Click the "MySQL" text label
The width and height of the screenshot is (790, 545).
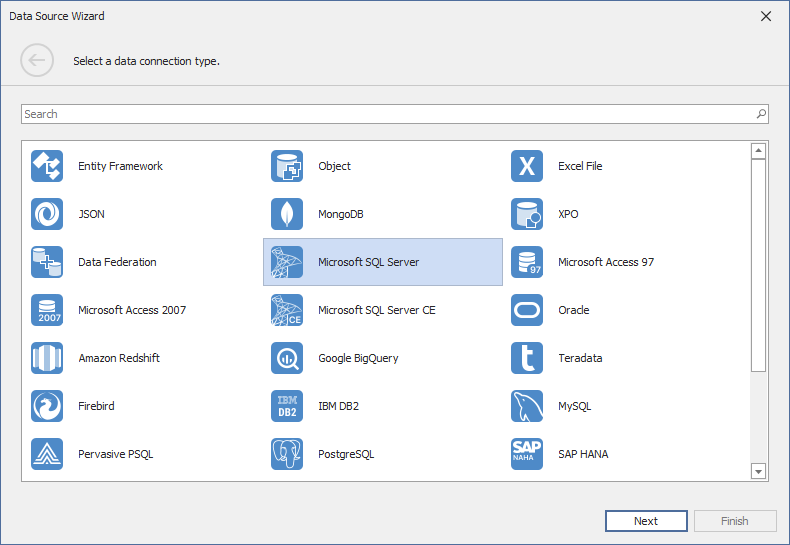(574, 406)
